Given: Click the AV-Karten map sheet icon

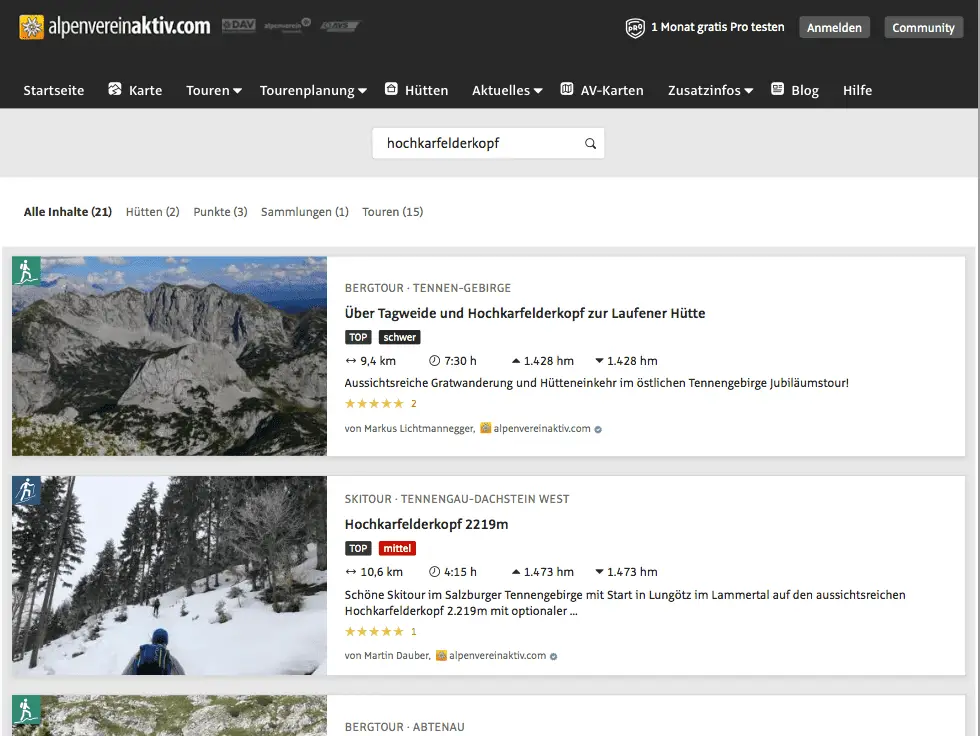Looking at the screenshot, I should [x=567, y=89].
